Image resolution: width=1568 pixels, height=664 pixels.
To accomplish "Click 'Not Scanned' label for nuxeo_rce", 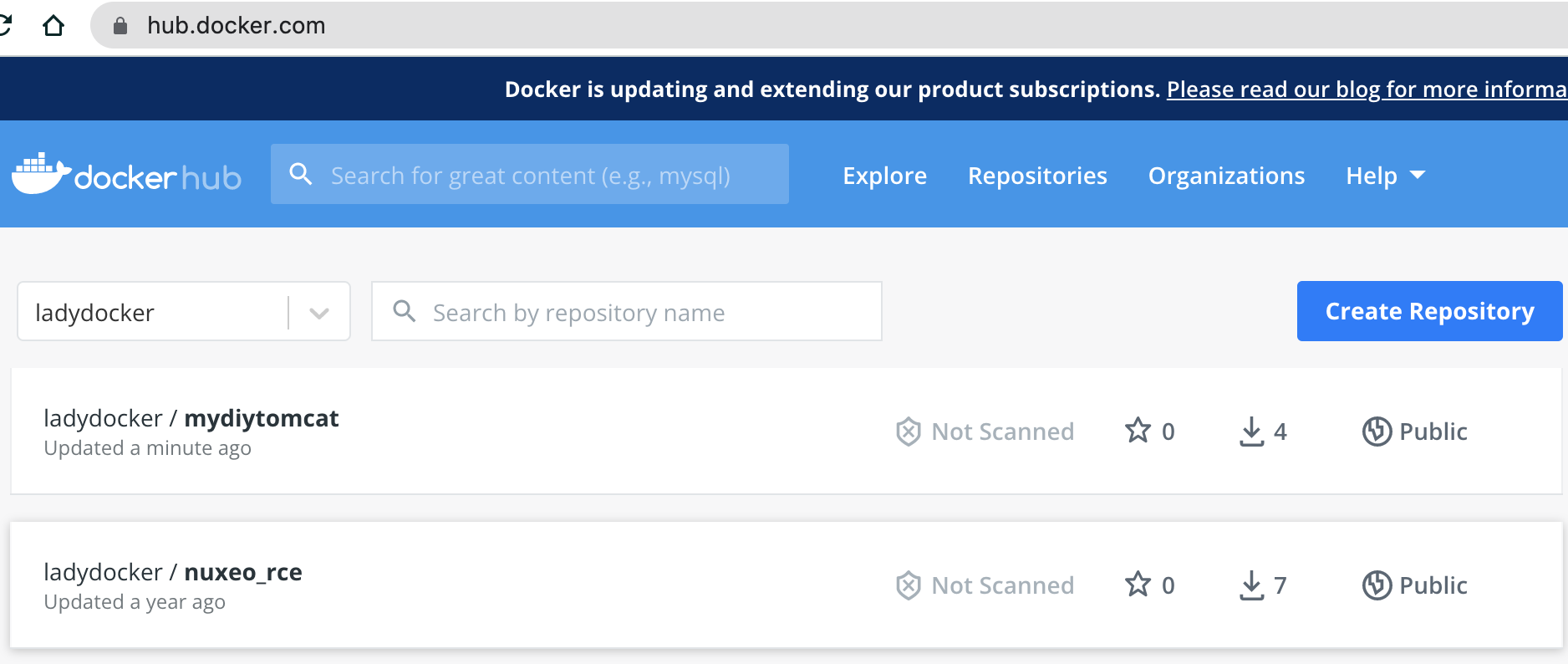I will (x=1003, y=585).
